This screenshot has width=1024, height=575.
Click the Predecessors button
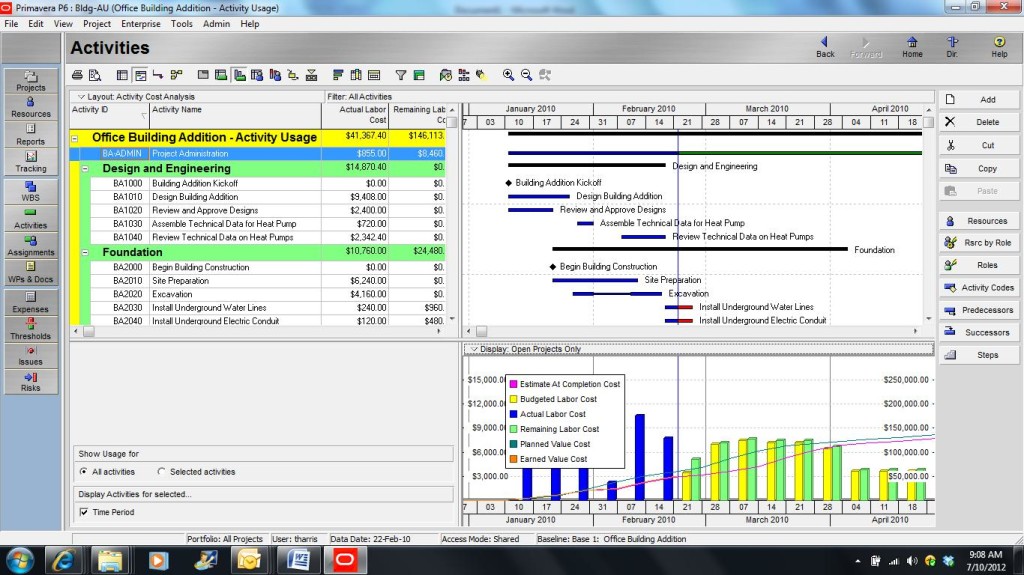click(x=978, y=310)
